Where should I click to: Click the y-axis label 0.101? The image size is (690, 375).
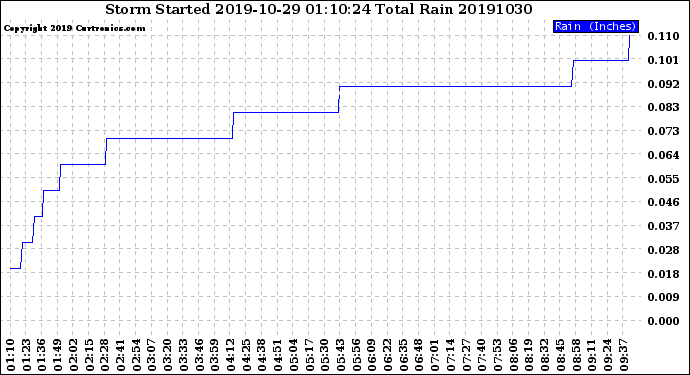click(663, 60)
